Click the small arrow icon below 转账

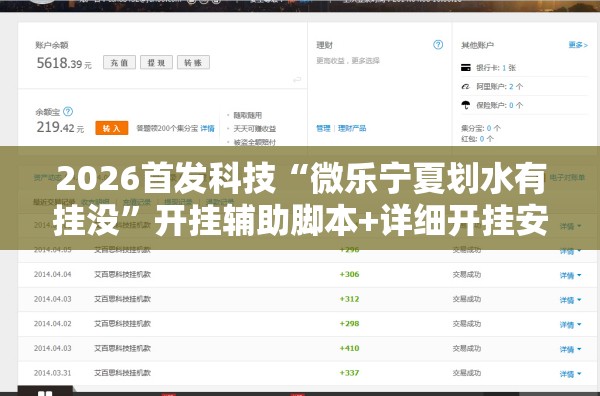[x=297, y=80]
